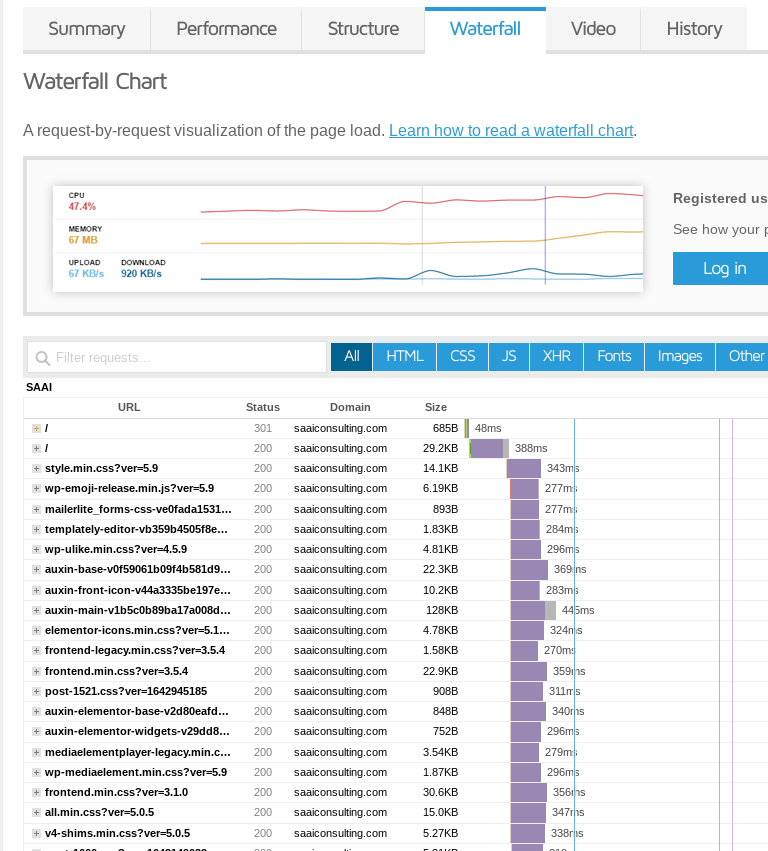This screenshot has height=851, width=768.
Task: Filter requests by JS type
Action: click(x=509, y=356)
